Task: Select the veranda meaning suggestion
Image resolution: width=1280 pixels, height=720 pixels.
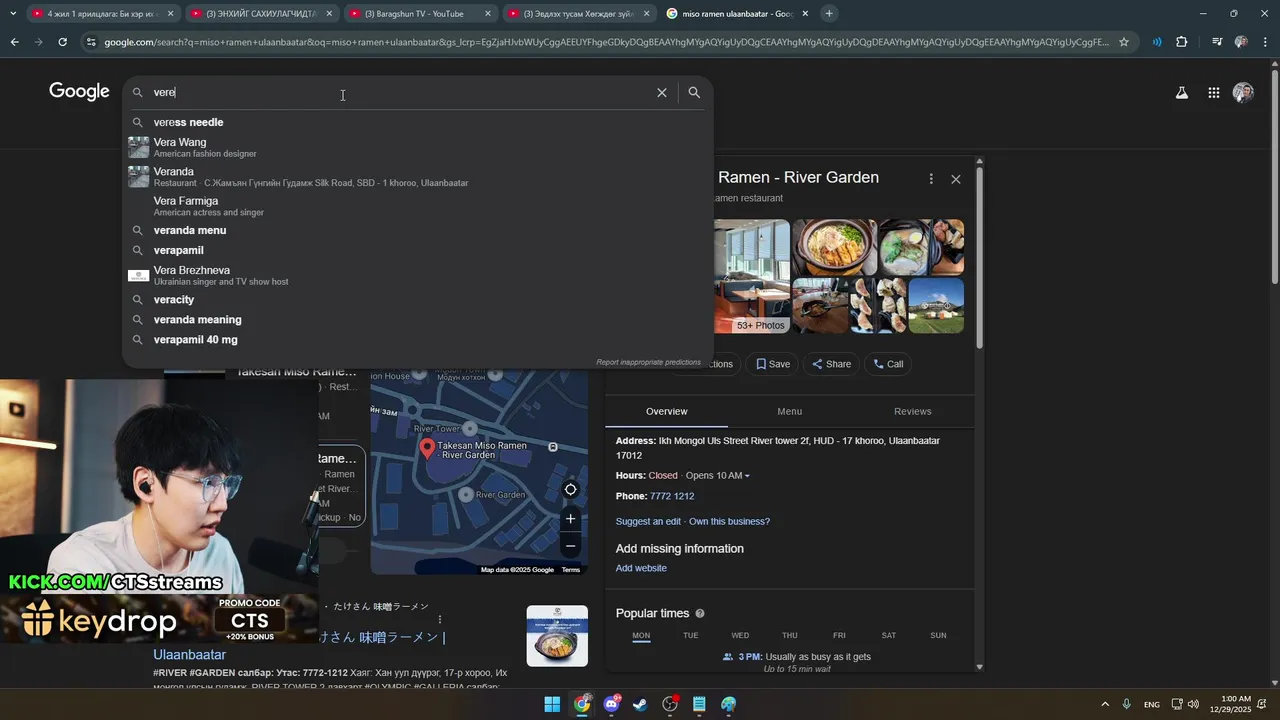Action: [x=418, y=320]
